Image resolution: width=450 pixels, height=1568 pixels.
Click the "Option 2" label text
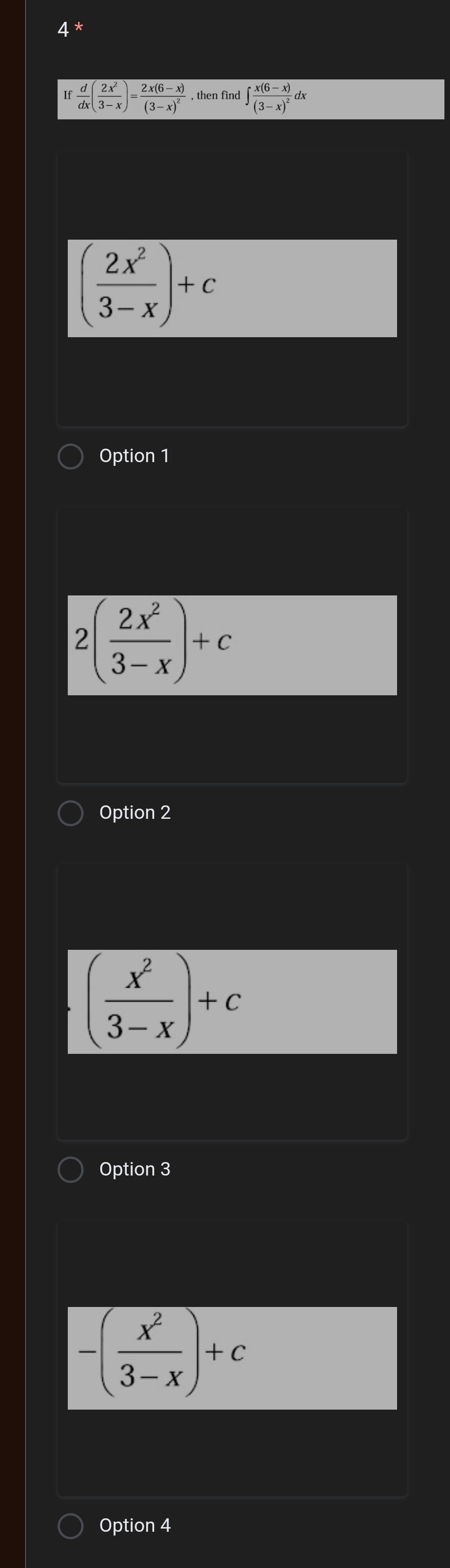[135, 813]
